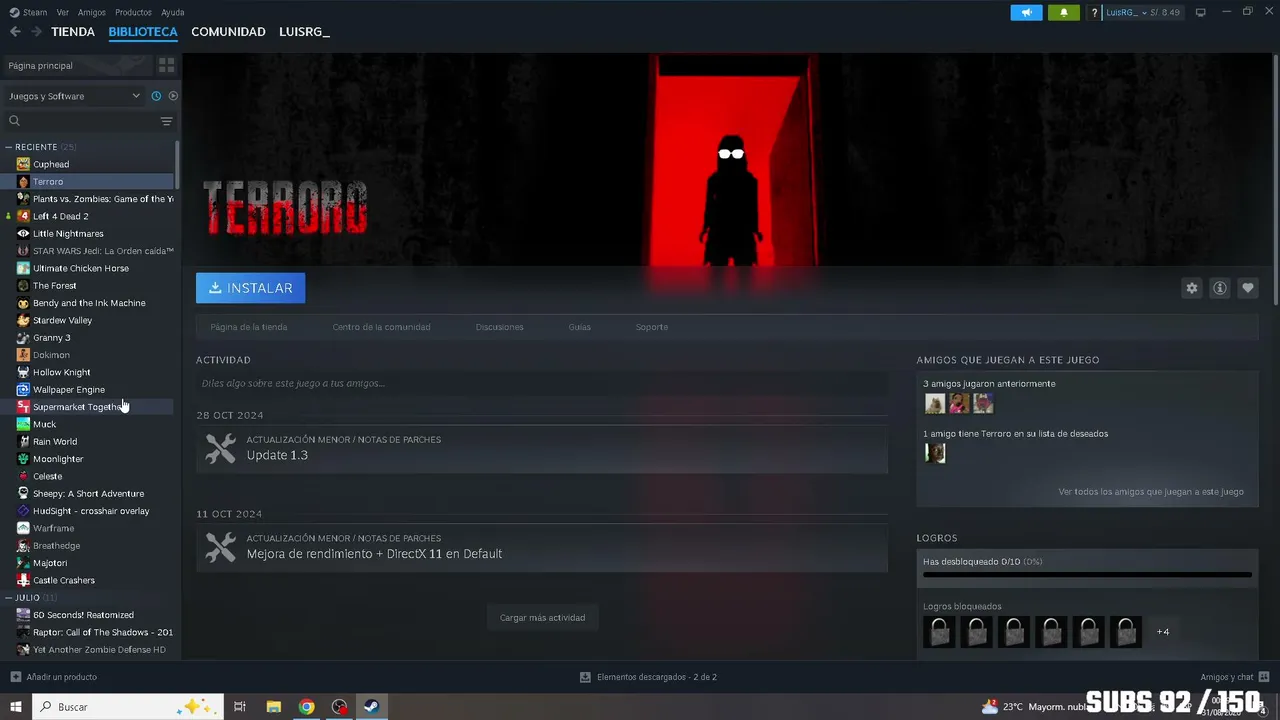Open the Windows Start menu
Screen dimensions: 1280x720
tap(16, 707)
